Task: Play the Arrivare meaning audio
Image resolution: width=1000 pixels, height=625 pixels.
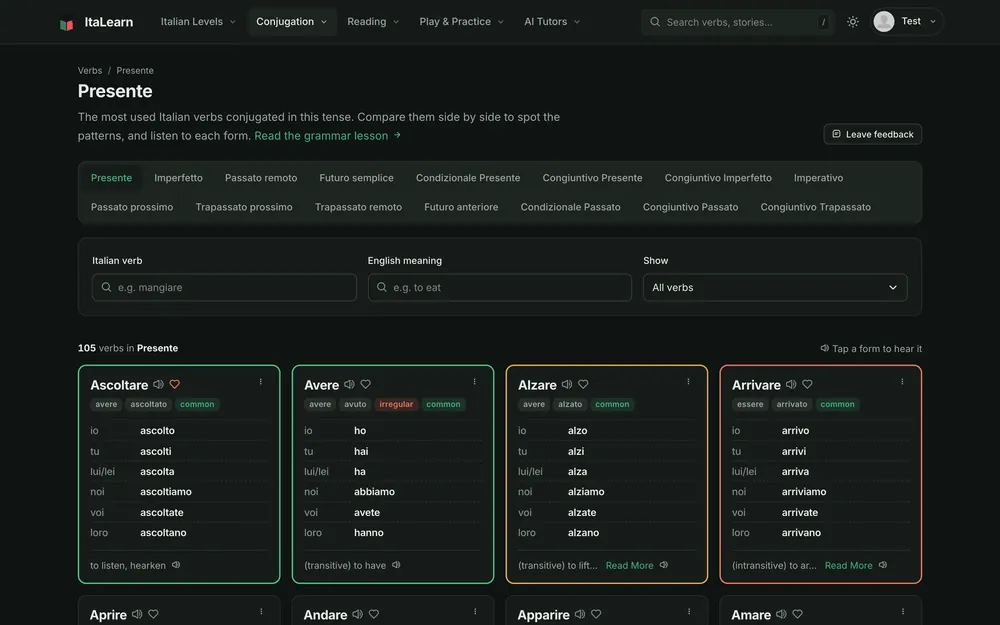Action: (883, 565)
